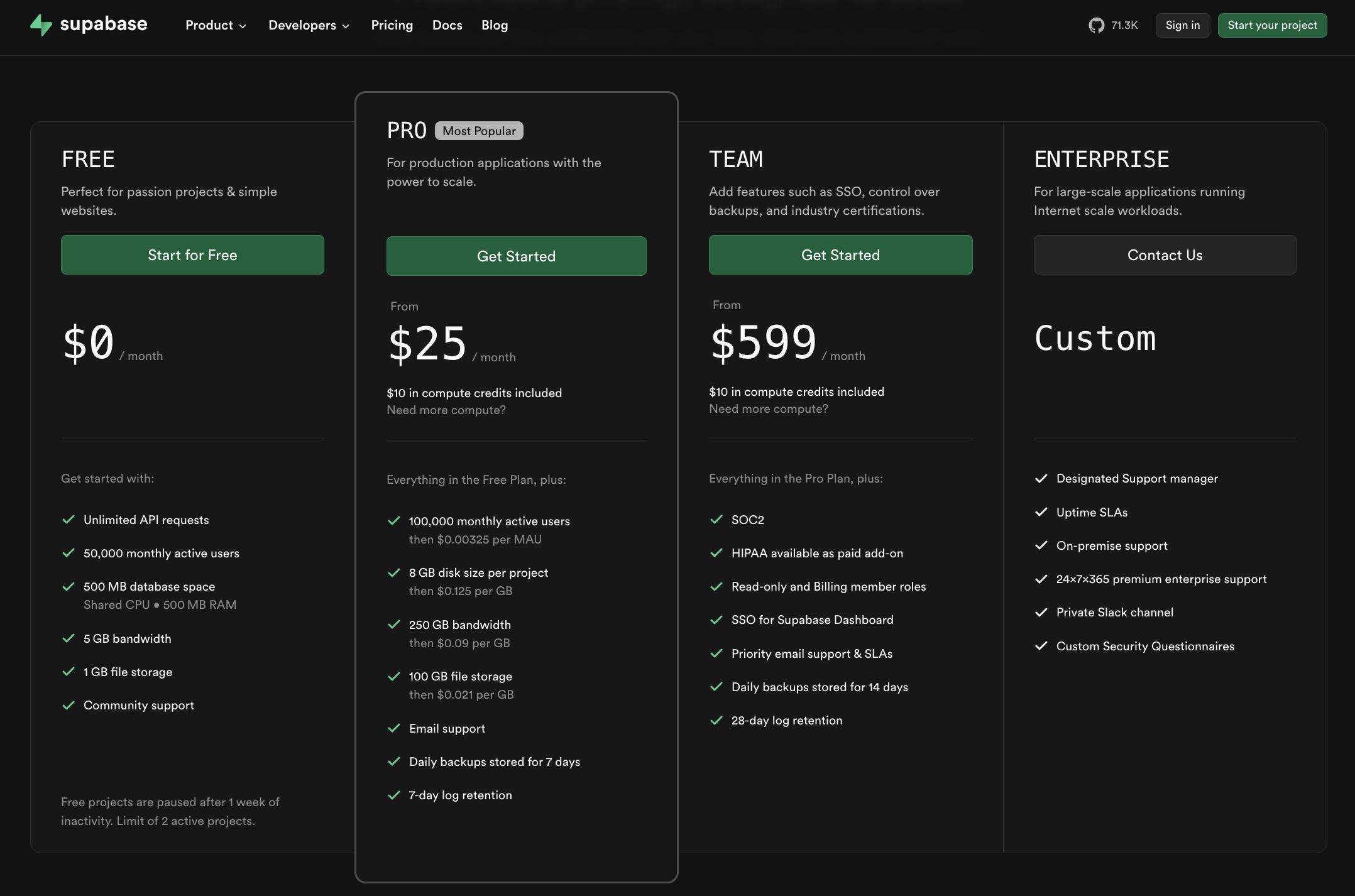Open the Docs nav link
Screen dimensions: 1355x896
(447, 25)
